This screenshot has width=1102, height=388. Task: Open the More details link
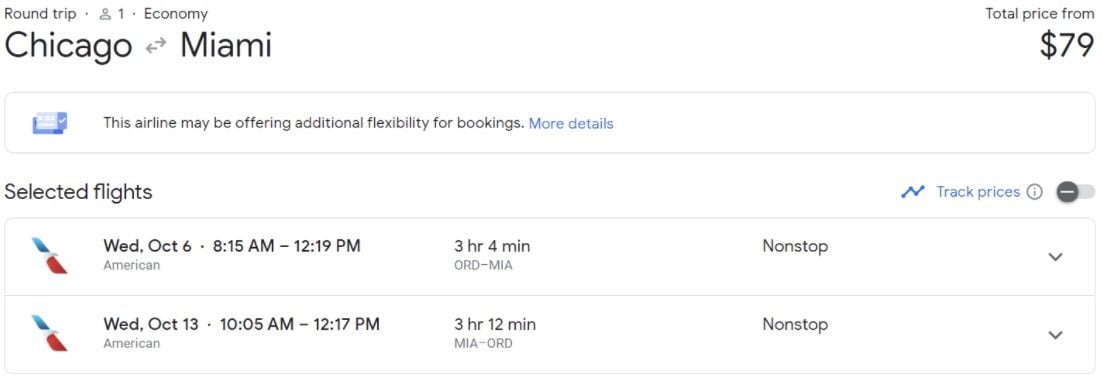pos(571,124)
